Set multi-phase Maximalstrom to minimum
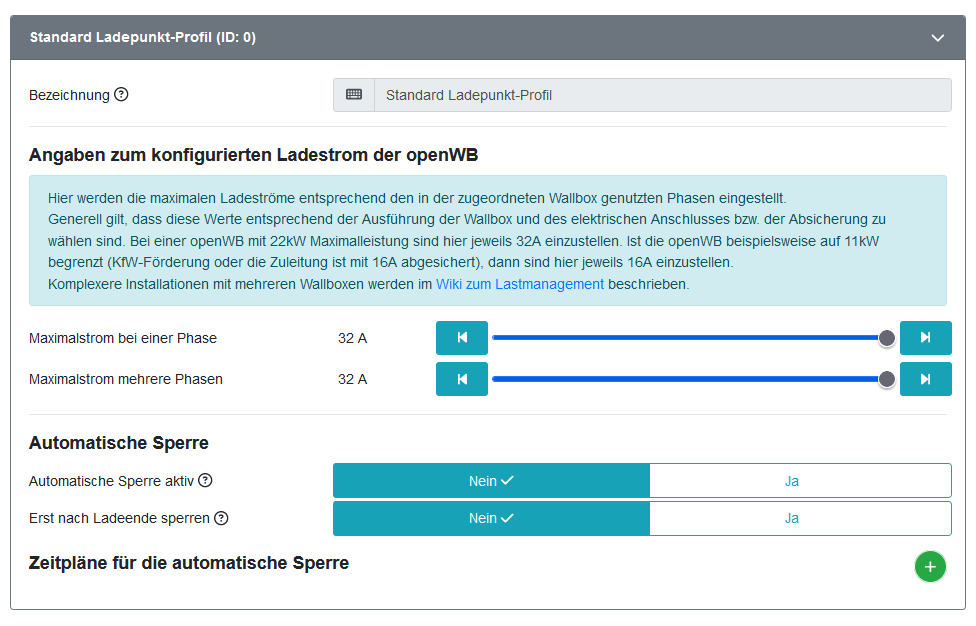 [x=462, y=379]
